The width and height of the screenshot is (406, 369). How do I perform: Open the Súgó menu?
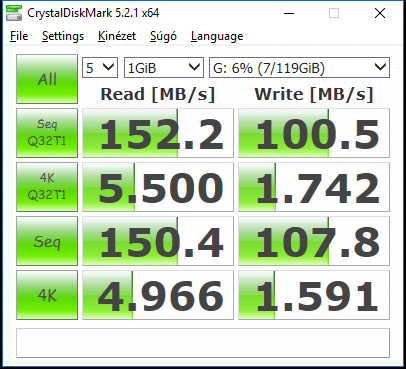(163, 36)
